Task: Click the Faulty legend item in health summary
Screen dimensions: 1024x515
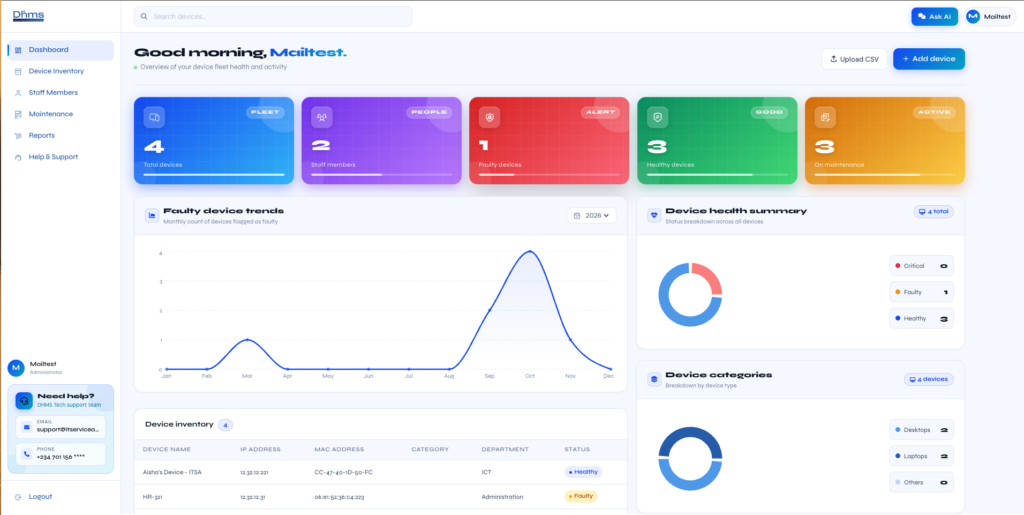Action: pos(921,292)
